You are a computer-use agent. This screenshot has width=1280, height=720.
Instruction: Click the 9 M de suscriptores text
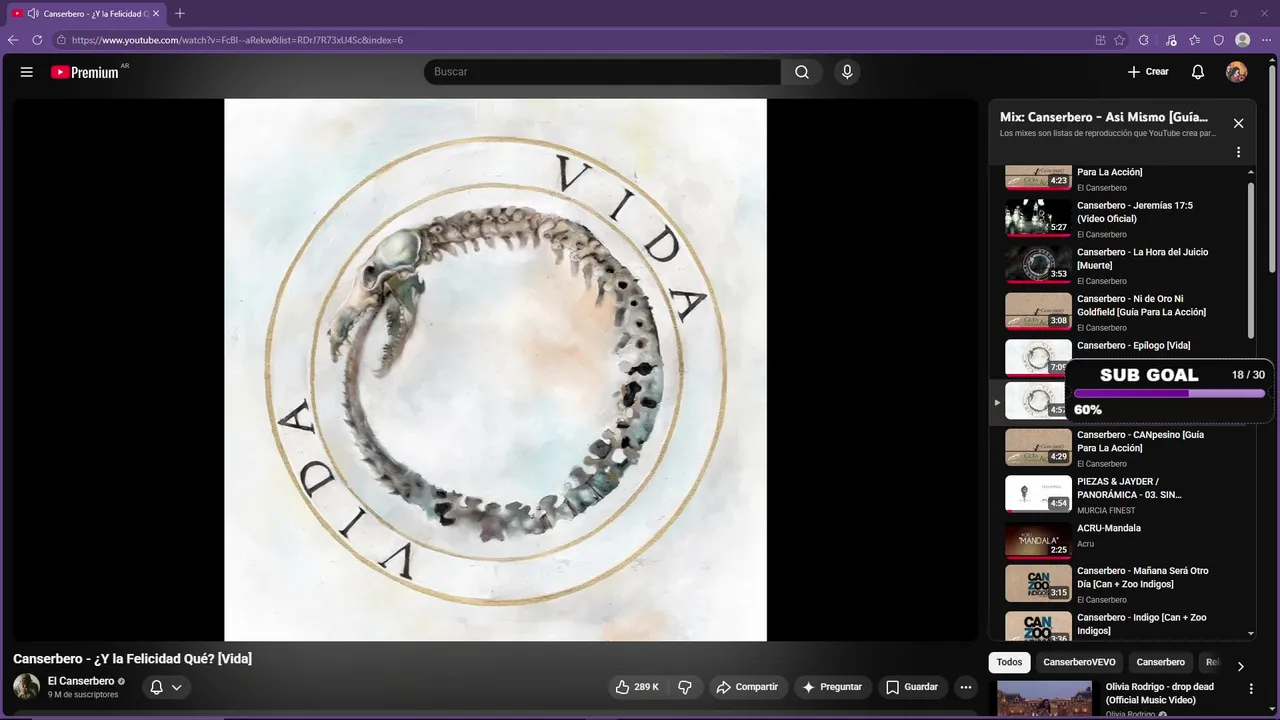coord(83,694)
